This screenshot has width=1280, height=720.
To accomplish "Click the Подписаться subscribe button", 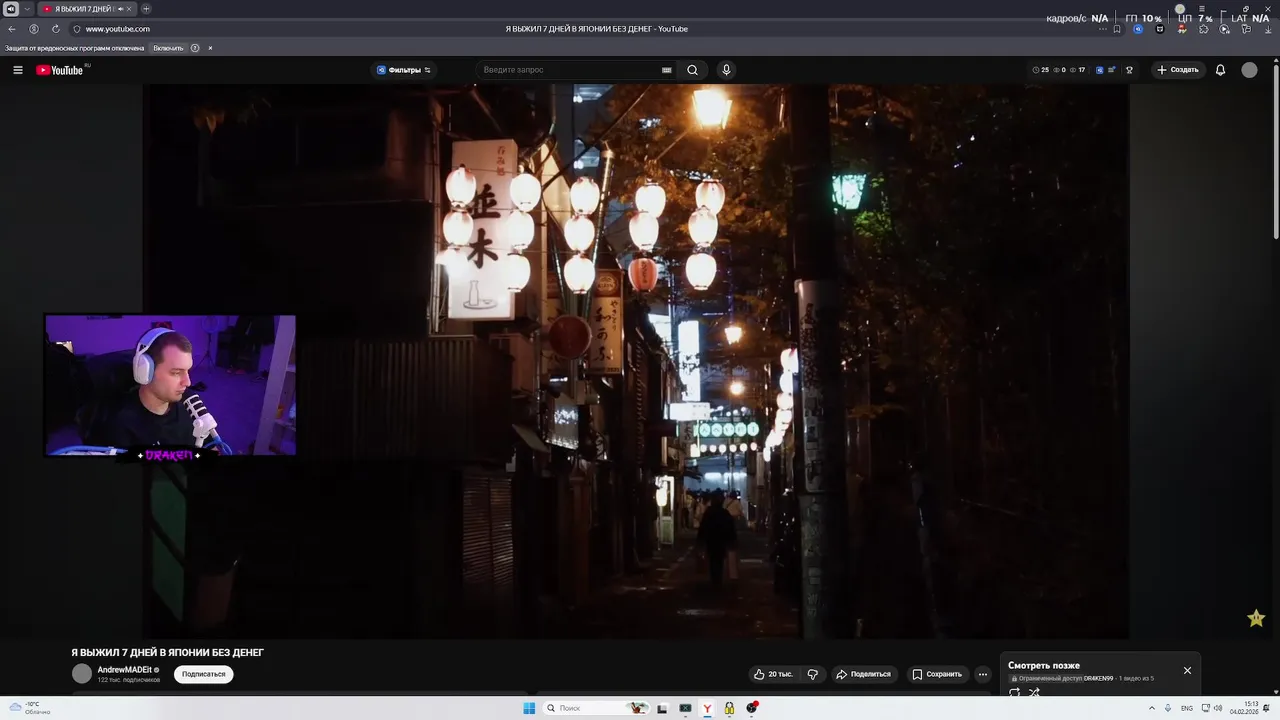I will point(204,674).
